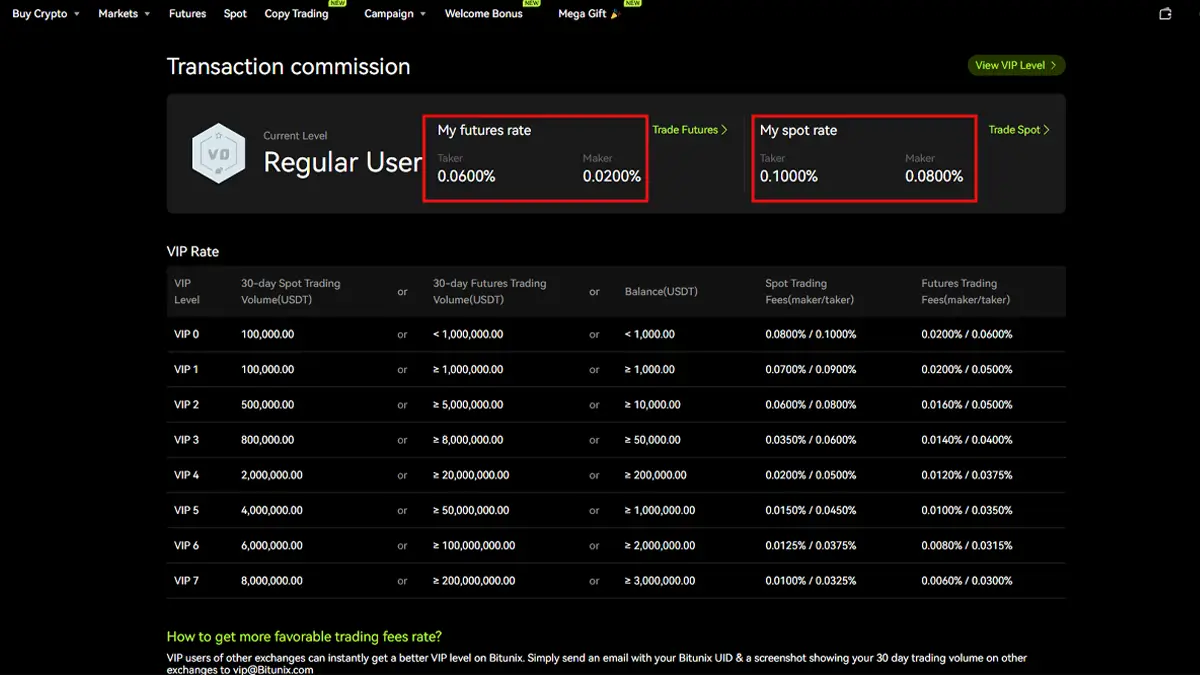The image size is (1200, 675).
Task: Open the Welcome Bonus page
Action: coord(484,14)
